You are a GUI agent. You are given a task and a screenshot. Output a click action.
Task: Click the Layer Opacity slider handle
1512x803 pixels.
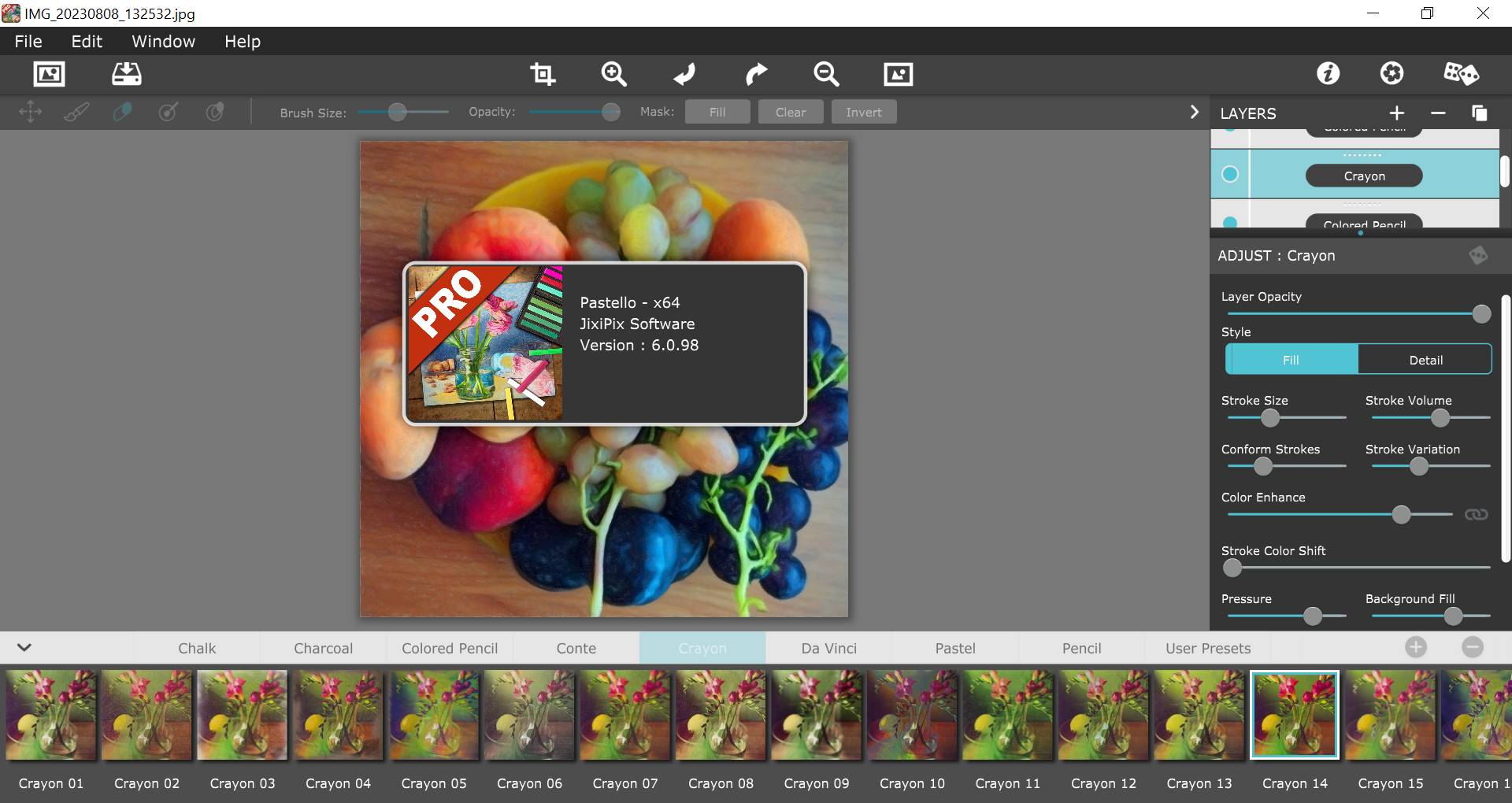click(1481, 314)
